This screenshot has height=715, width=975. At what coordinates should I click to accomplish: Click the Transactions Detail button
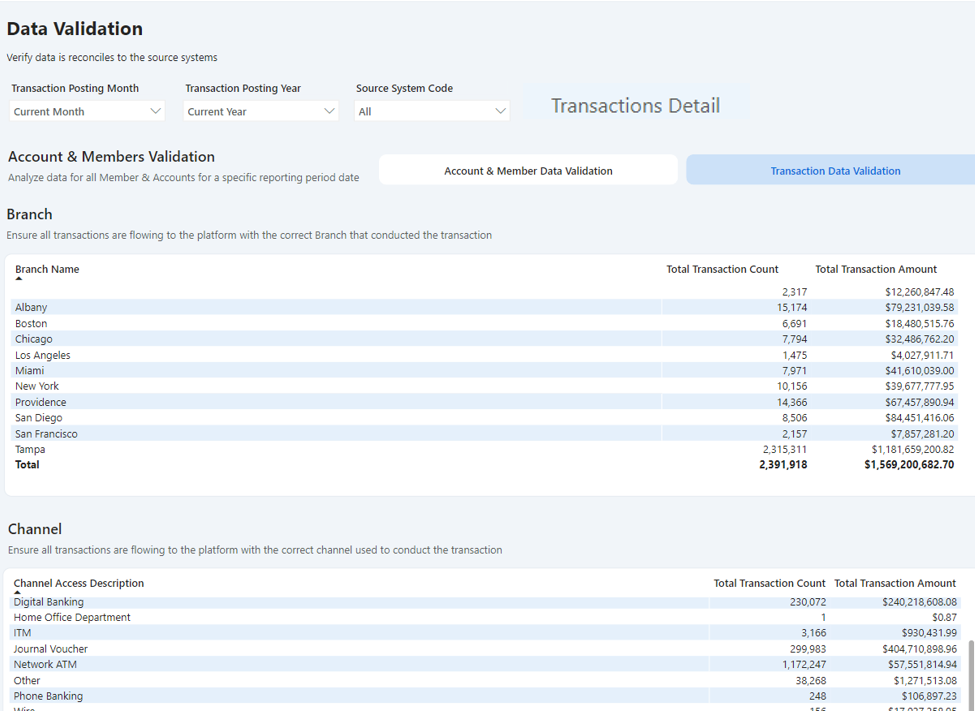click(x=635, y=106)
